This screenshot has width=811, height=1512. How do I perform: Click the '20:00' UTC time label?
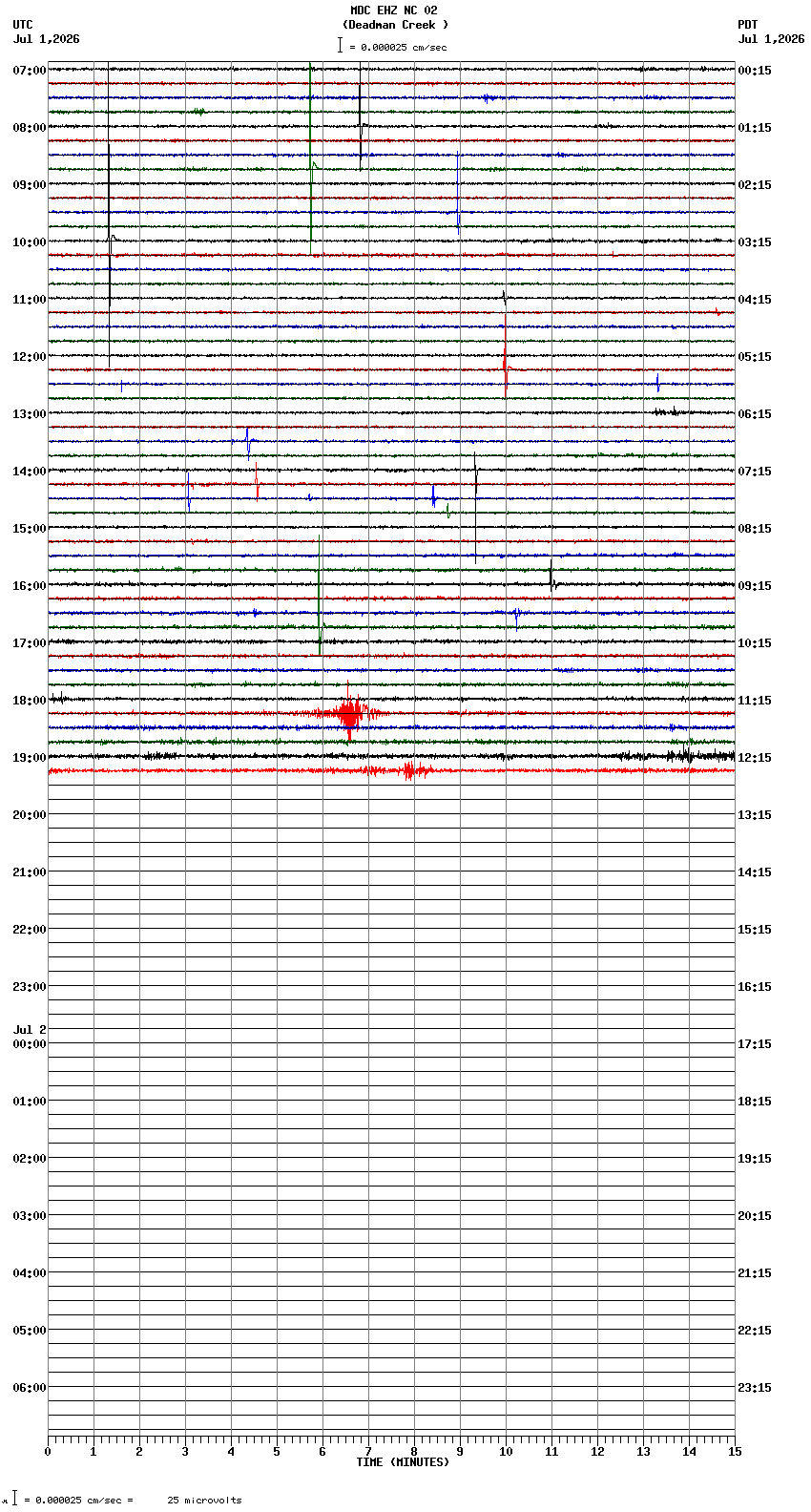point(30,815)
